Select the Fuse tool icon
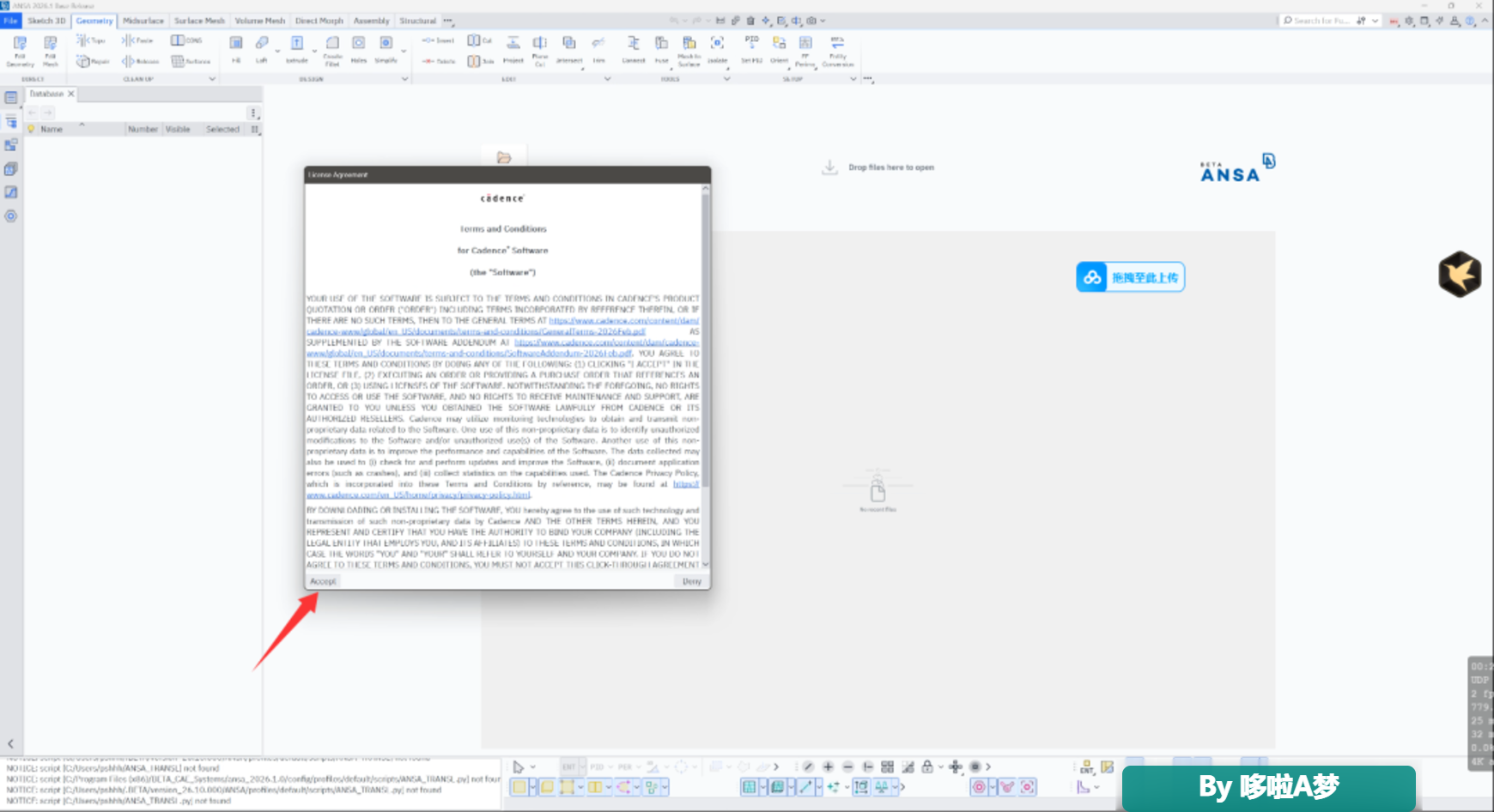Screen dimensions: 1494x812 pyautogui.click(x=661, y=43)
